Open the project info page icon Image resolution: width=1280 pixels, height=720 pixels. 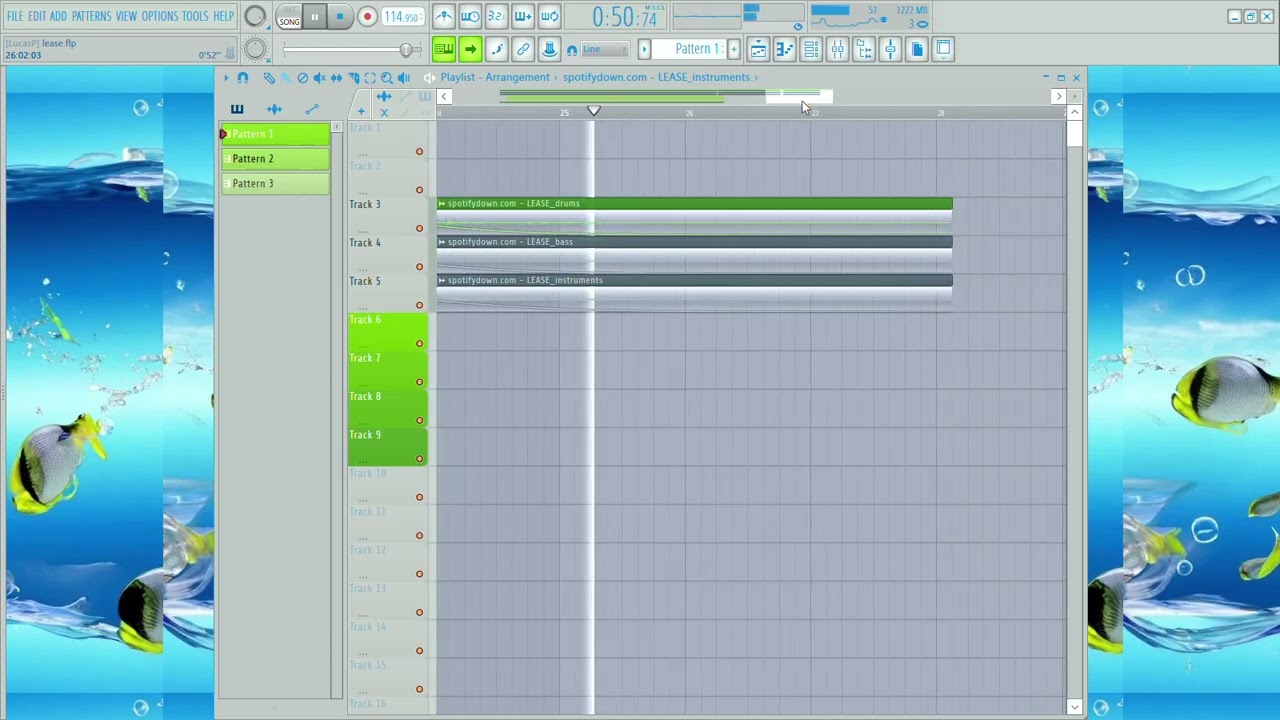[x=917, y=49]
